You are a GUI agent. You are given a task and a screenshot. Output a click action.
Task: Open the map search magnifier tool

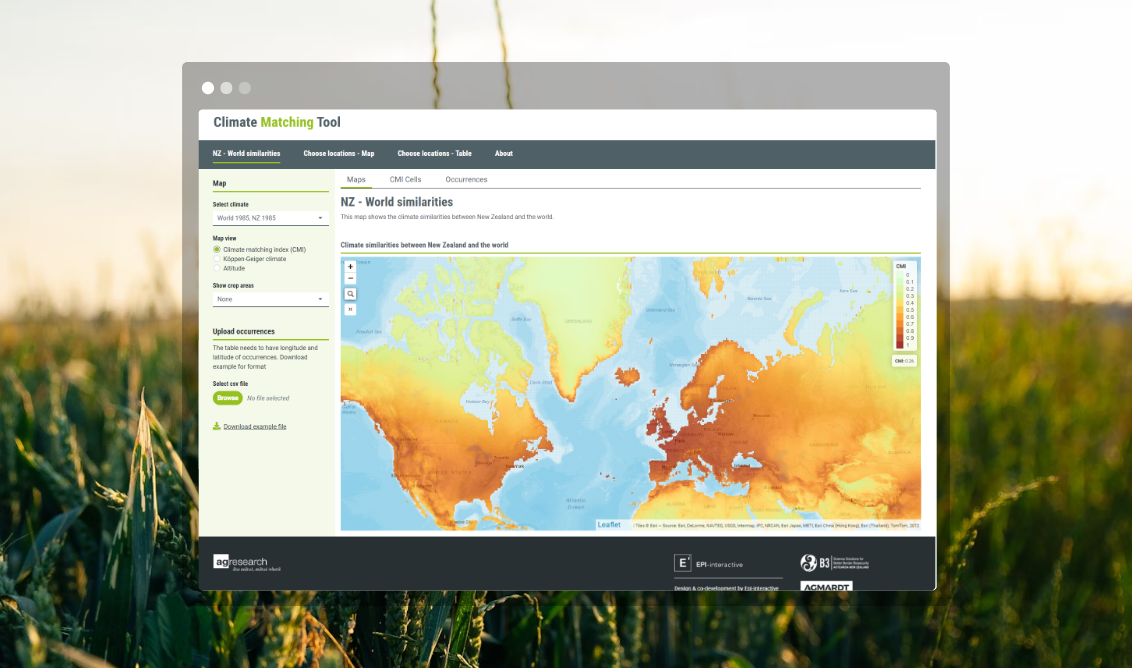350,294
